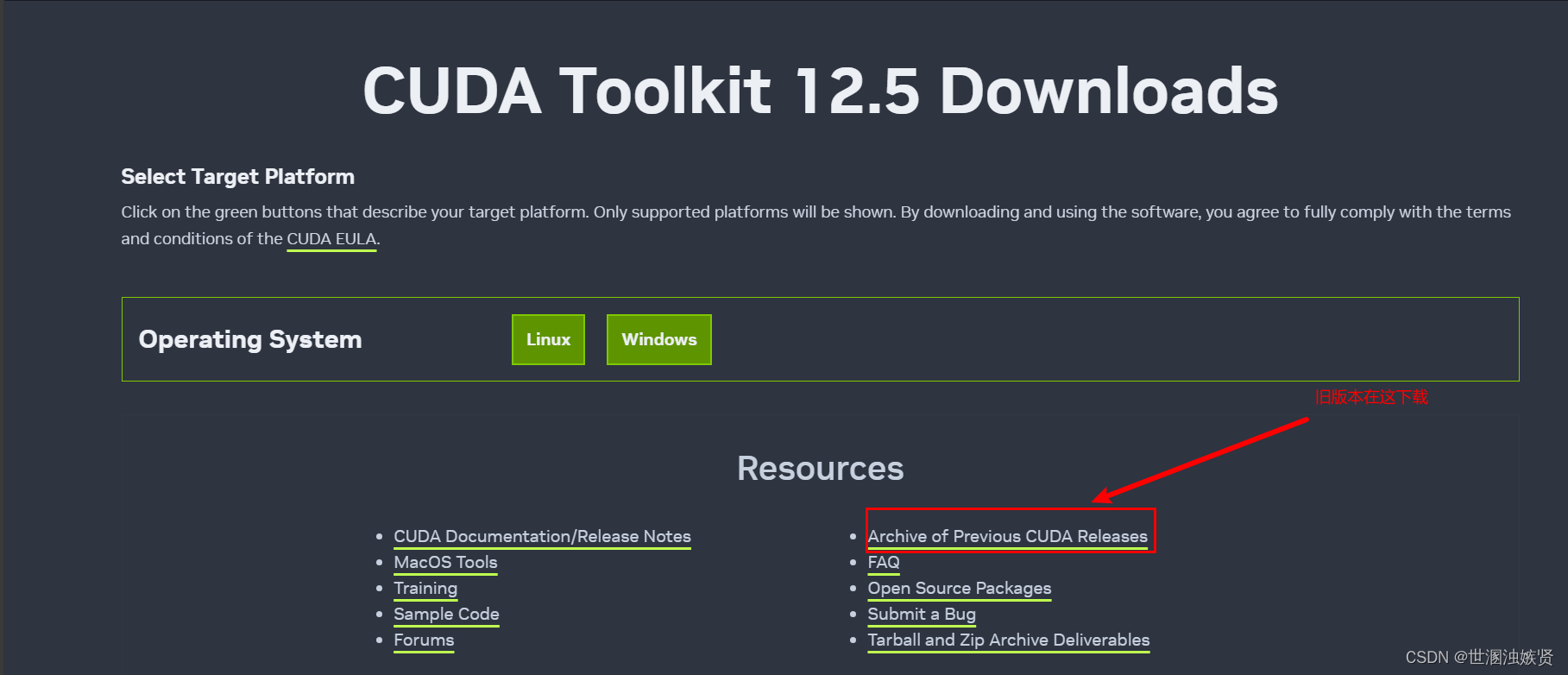Image resolution: width=1568 pixels, height=675 pixels.
Task: Open CUDA Documentation/Release Notes link
Action: coord(542,537)
